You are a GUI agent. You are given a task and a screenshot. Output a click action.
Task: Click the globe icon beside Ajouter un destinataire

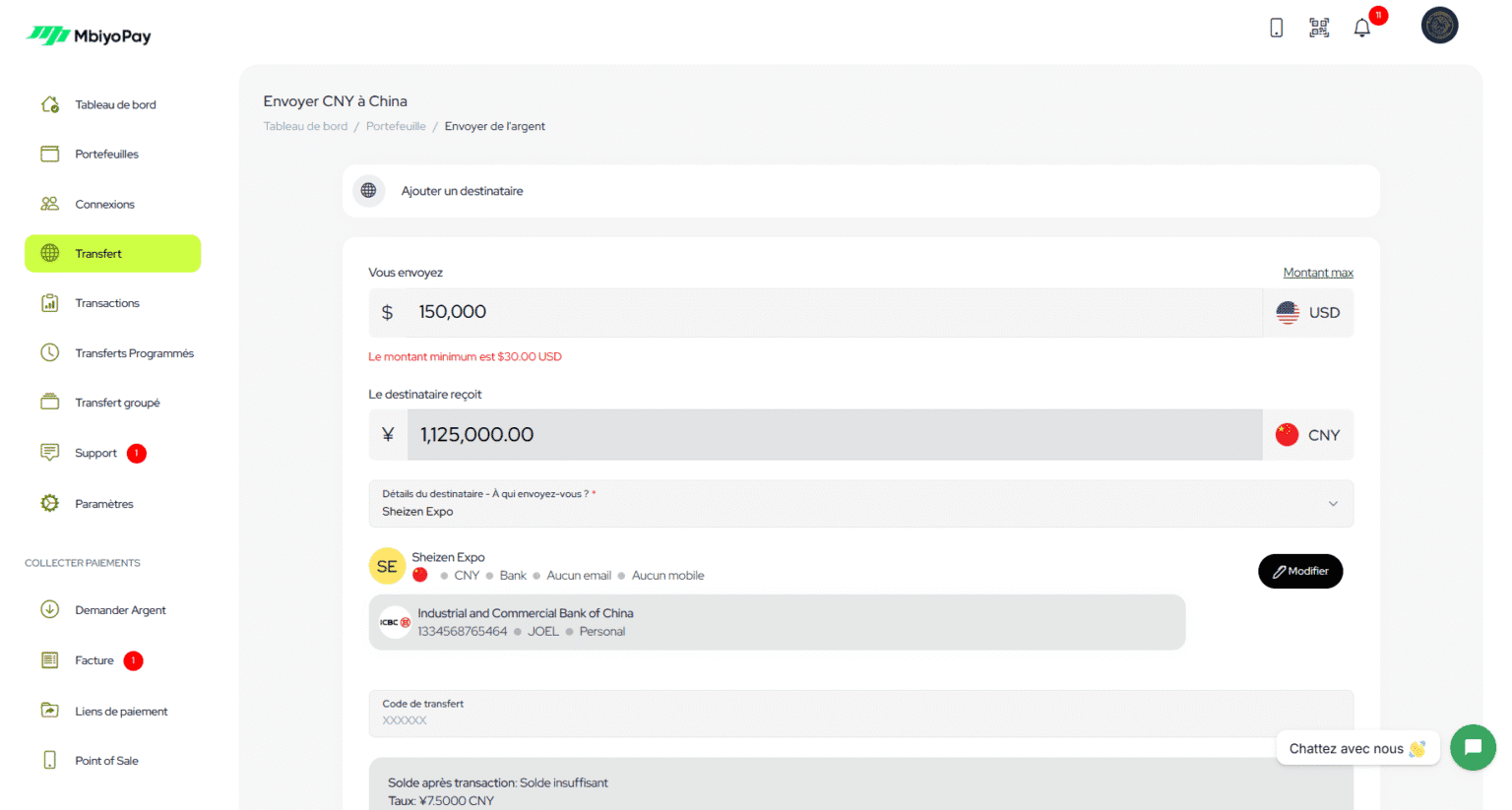(x=368, y=191)
